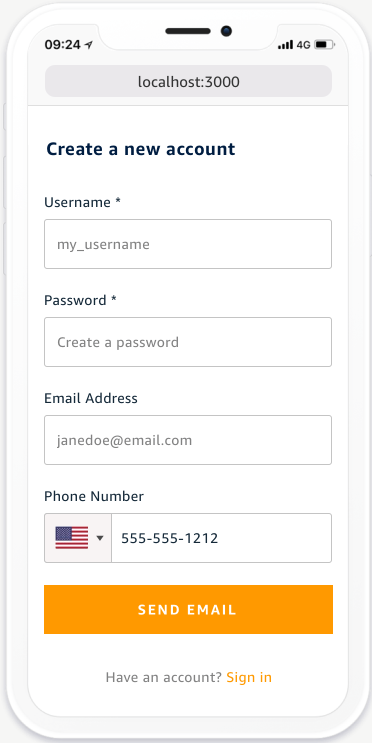Click the Phone Number label

(x=94, y=496)
